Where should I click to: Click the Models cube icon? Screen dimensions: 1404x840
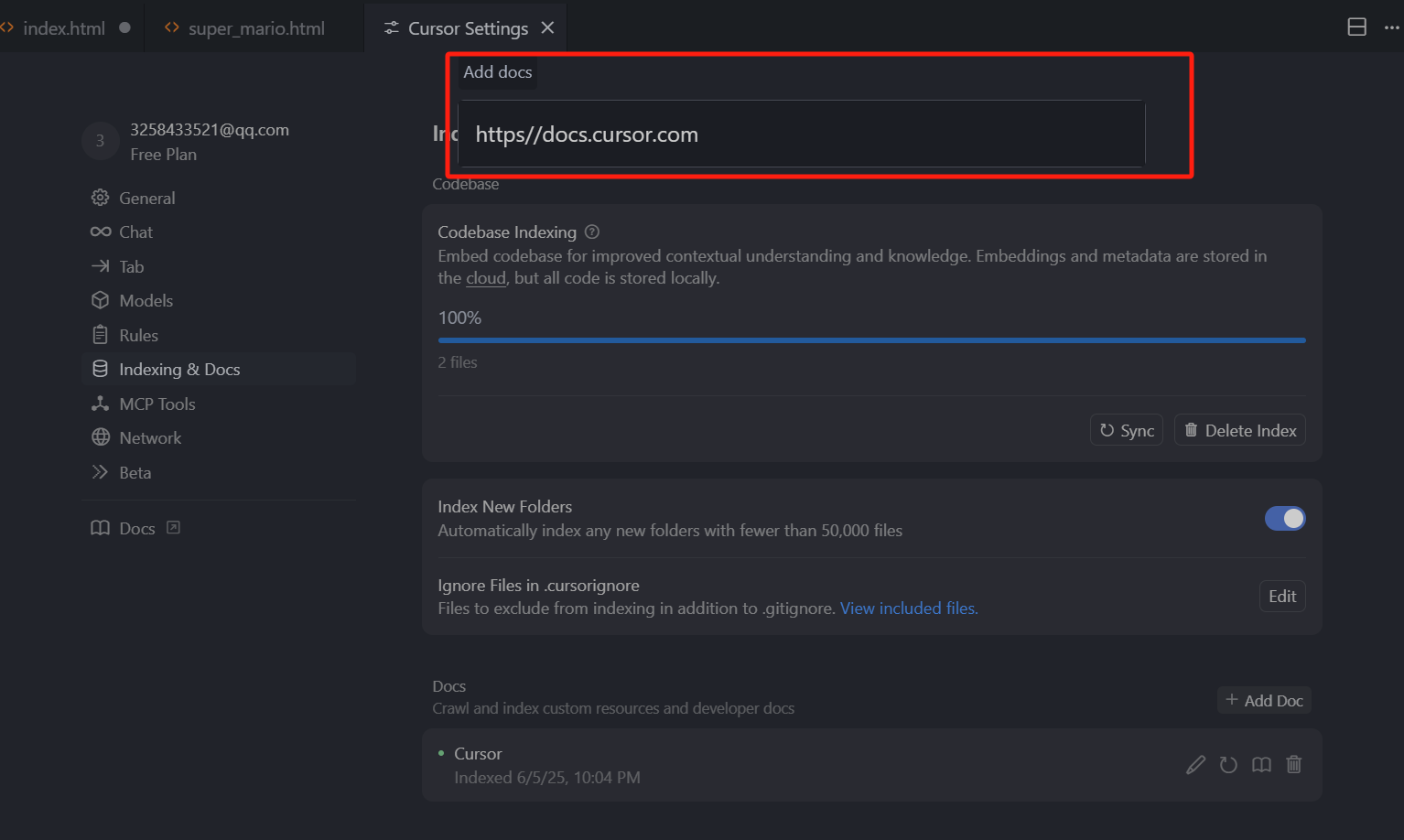coord(100,300)
